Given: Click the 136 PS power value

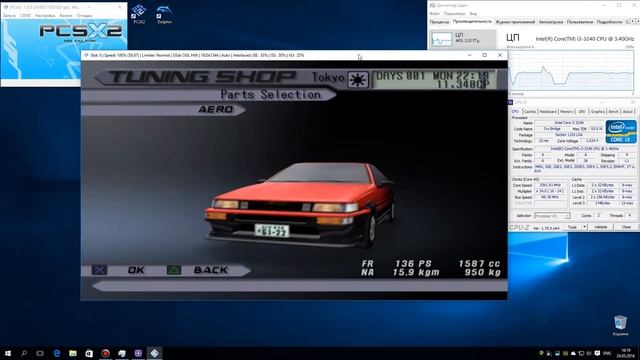Looking at the screenshot, I should [413, 264].
